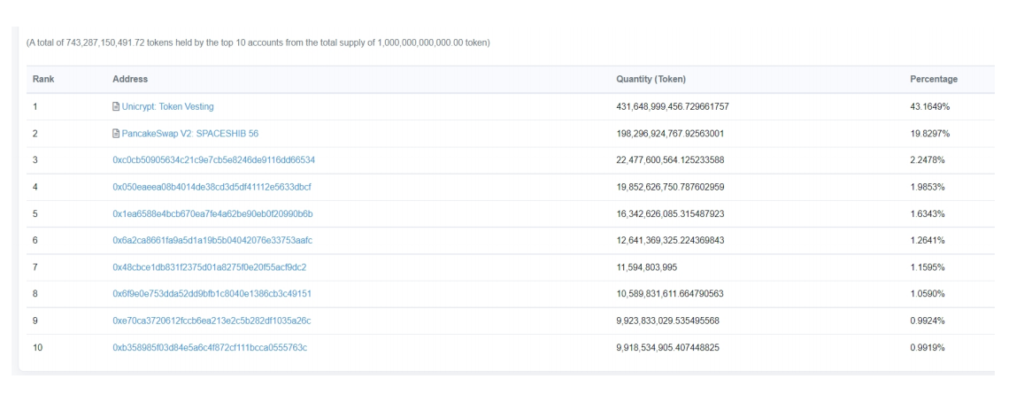This screenshot has width=1024, height=410.
Task: Click the 1.6343% percentage value
Action: (x=927, y=213)
